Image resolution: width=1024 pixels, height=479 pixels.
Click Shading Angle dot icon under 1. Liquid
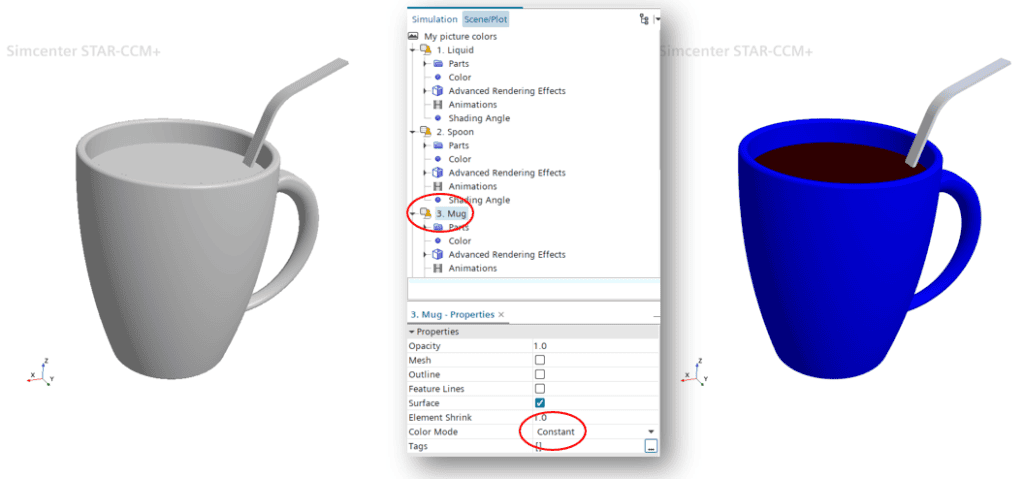(x=438, y=119)
